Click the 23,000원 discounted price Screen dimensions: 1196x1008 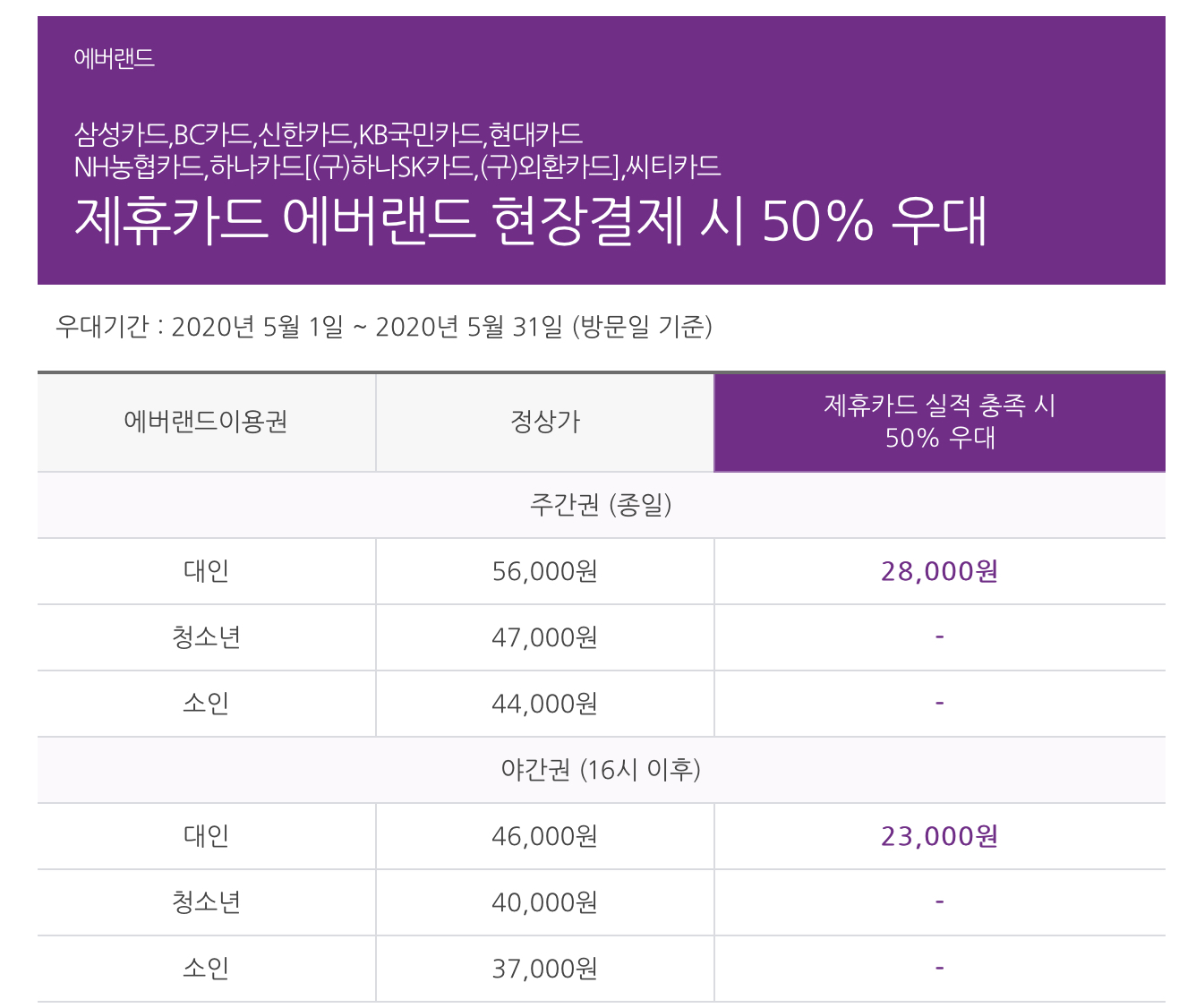pos(940,836)
